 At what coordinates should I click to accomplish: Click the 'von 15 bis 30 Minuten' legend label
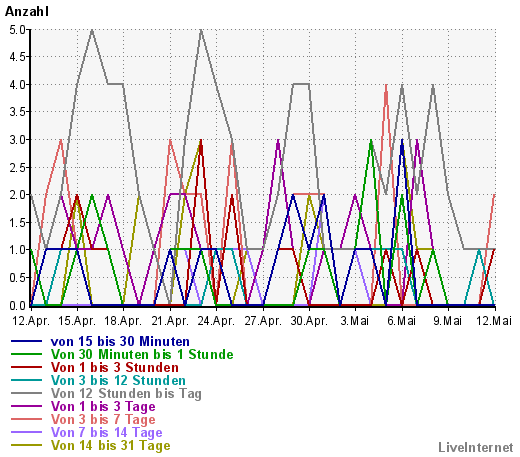(x=120, y=341)
